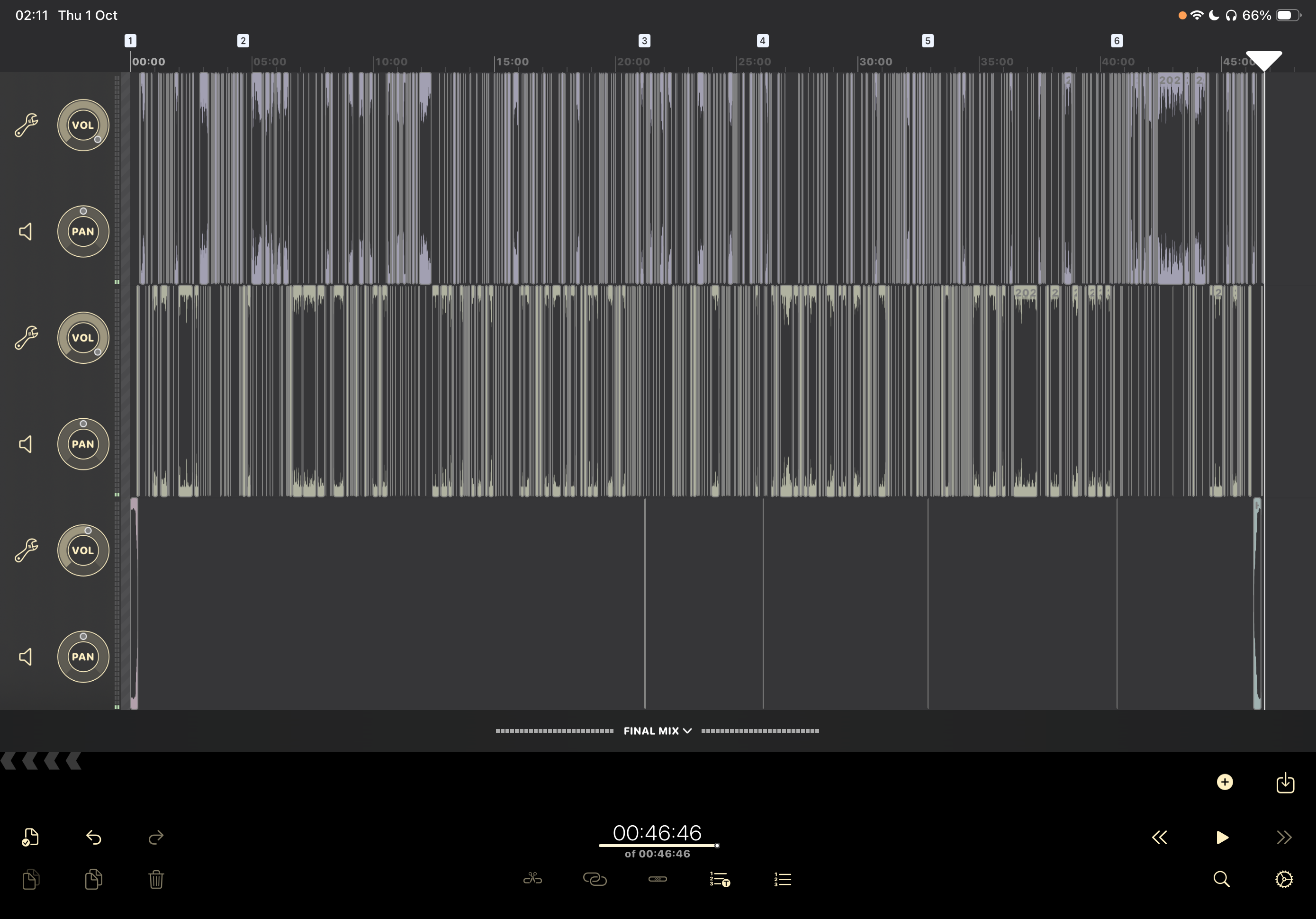Mute the first track with speaker icon

coord(26,232)
